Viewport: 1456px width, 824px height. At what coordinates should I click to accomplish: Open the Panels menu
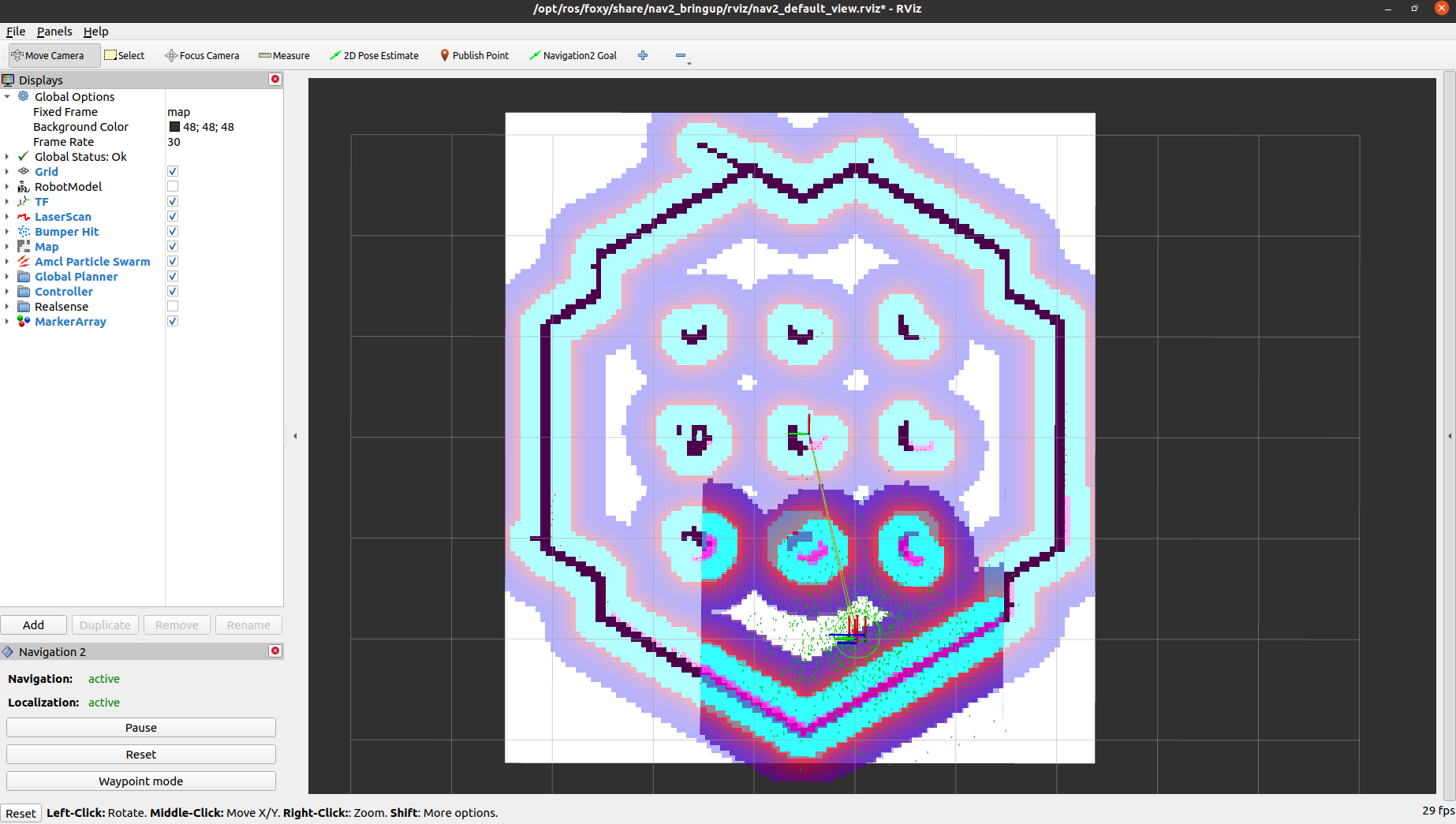(54, 32)
